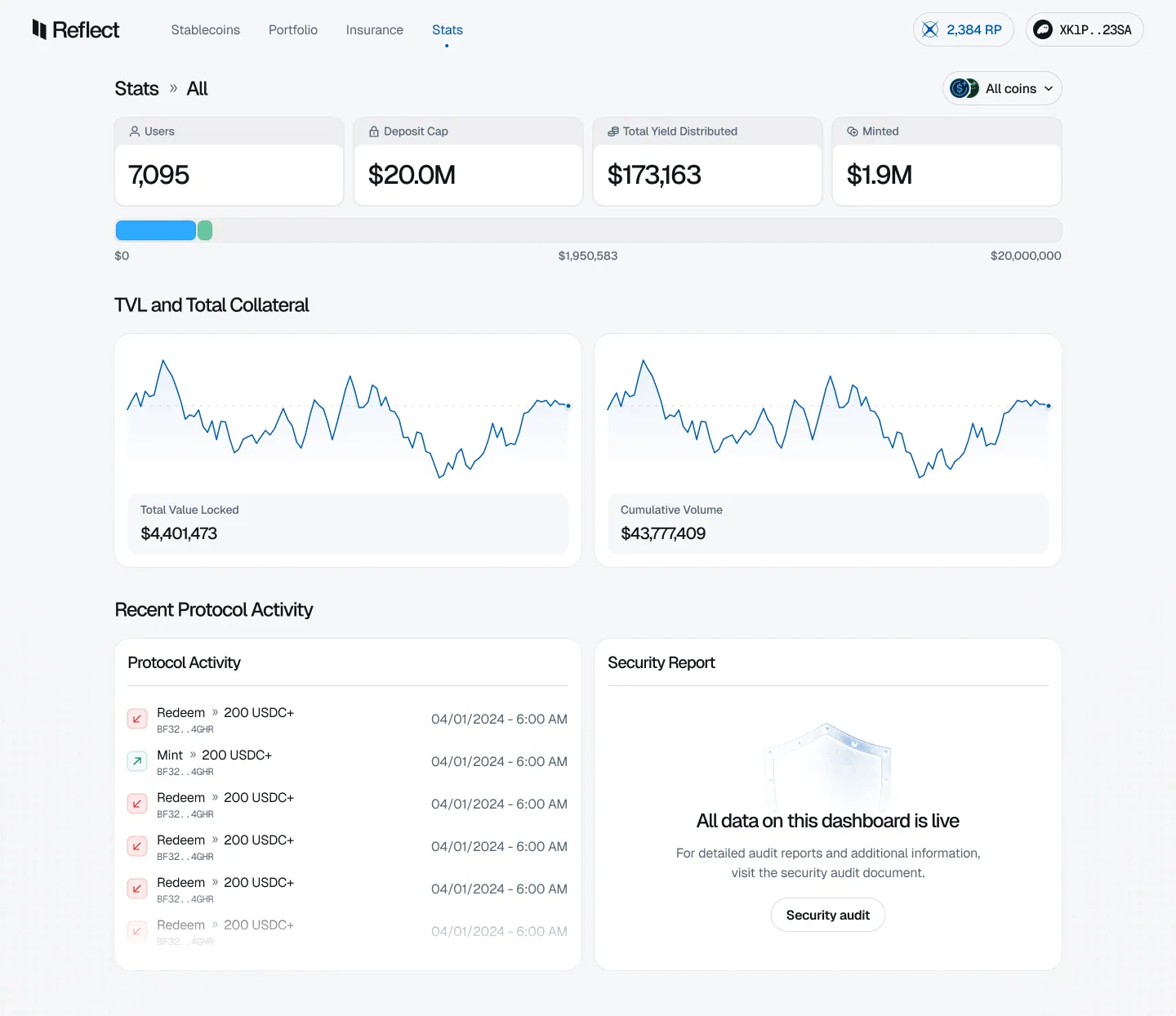Select the Stats tab

pos(448,29)
